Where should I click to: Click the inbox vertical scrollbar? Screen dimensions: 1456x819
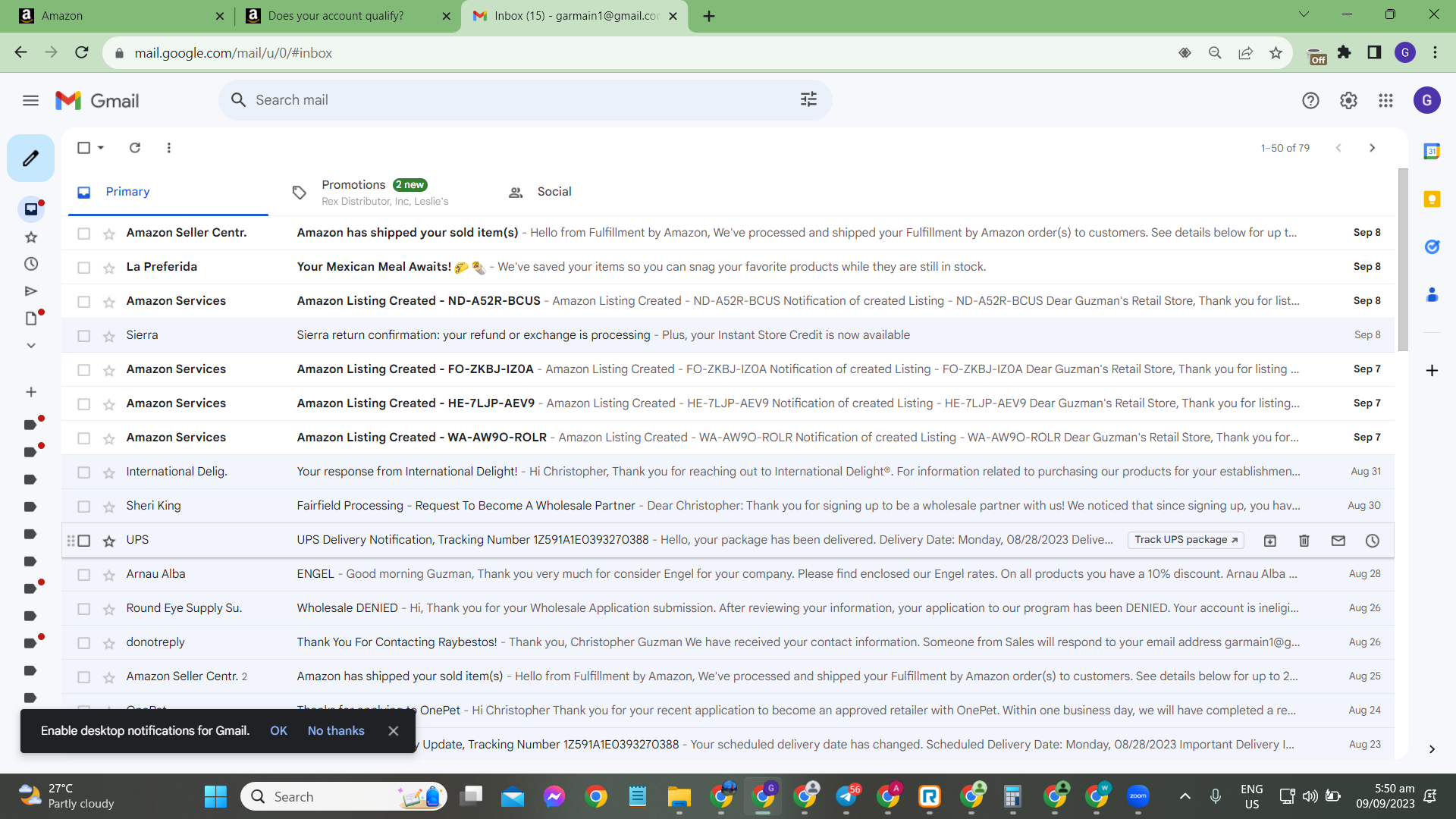(x=1403, y=259)
